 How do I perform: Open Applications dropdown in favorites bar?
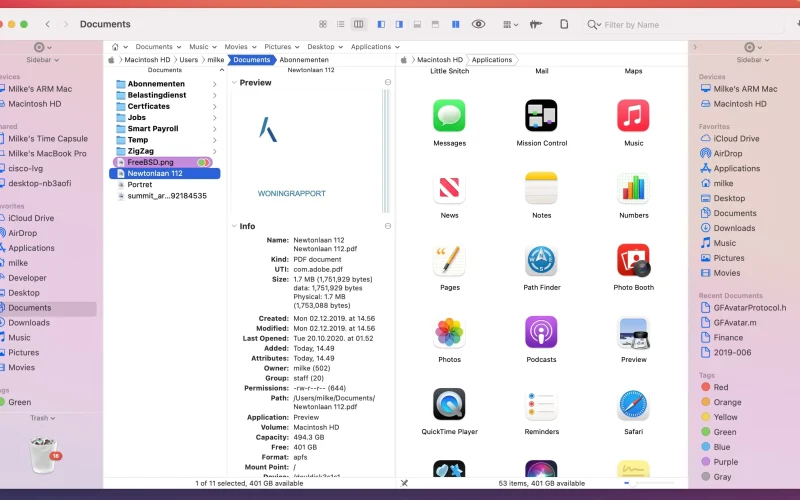coord(375,46)
